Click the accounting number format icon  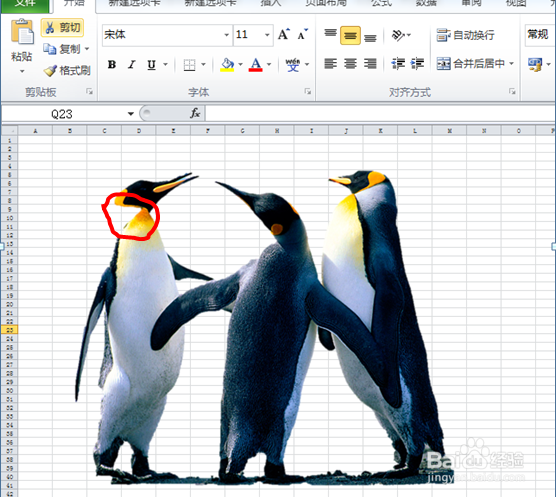tap(535, 65)
